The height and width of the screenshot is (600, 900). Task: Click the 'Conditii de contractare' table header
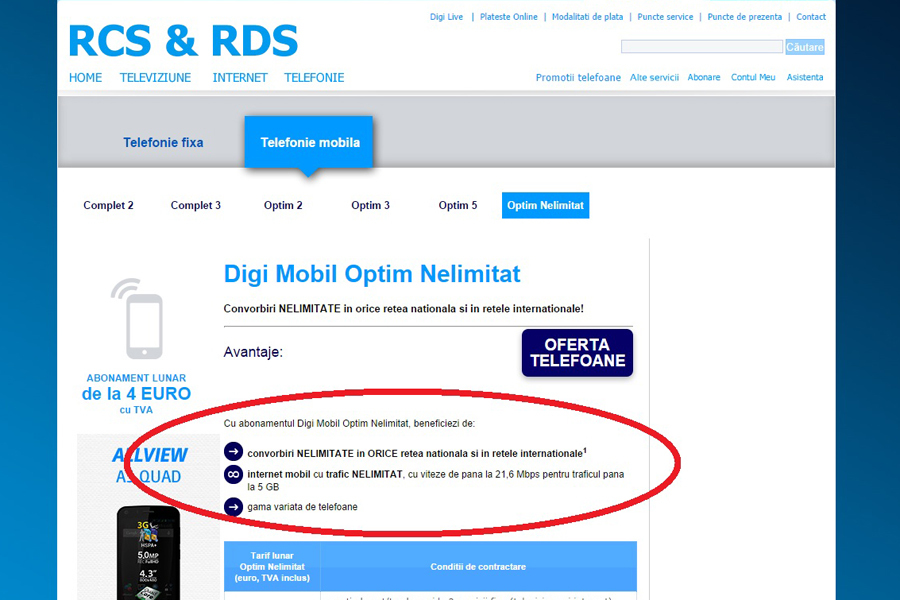478,567
